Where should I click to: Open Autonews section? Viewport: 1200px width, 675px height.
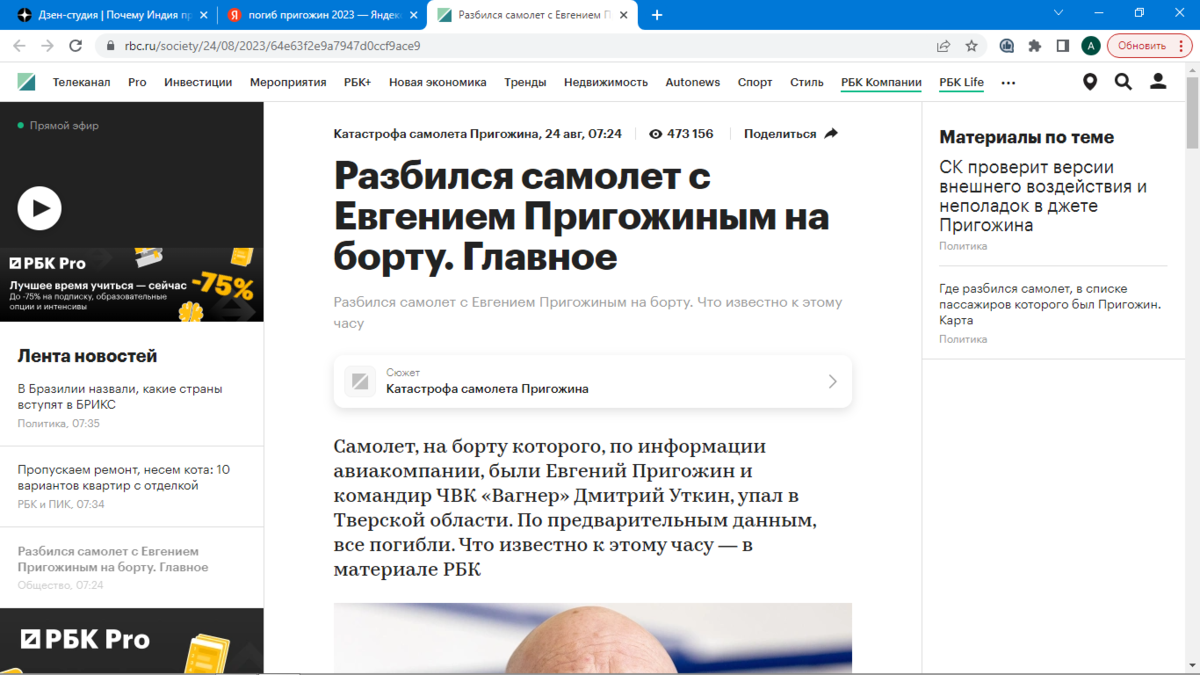click(x=693, y=82)
